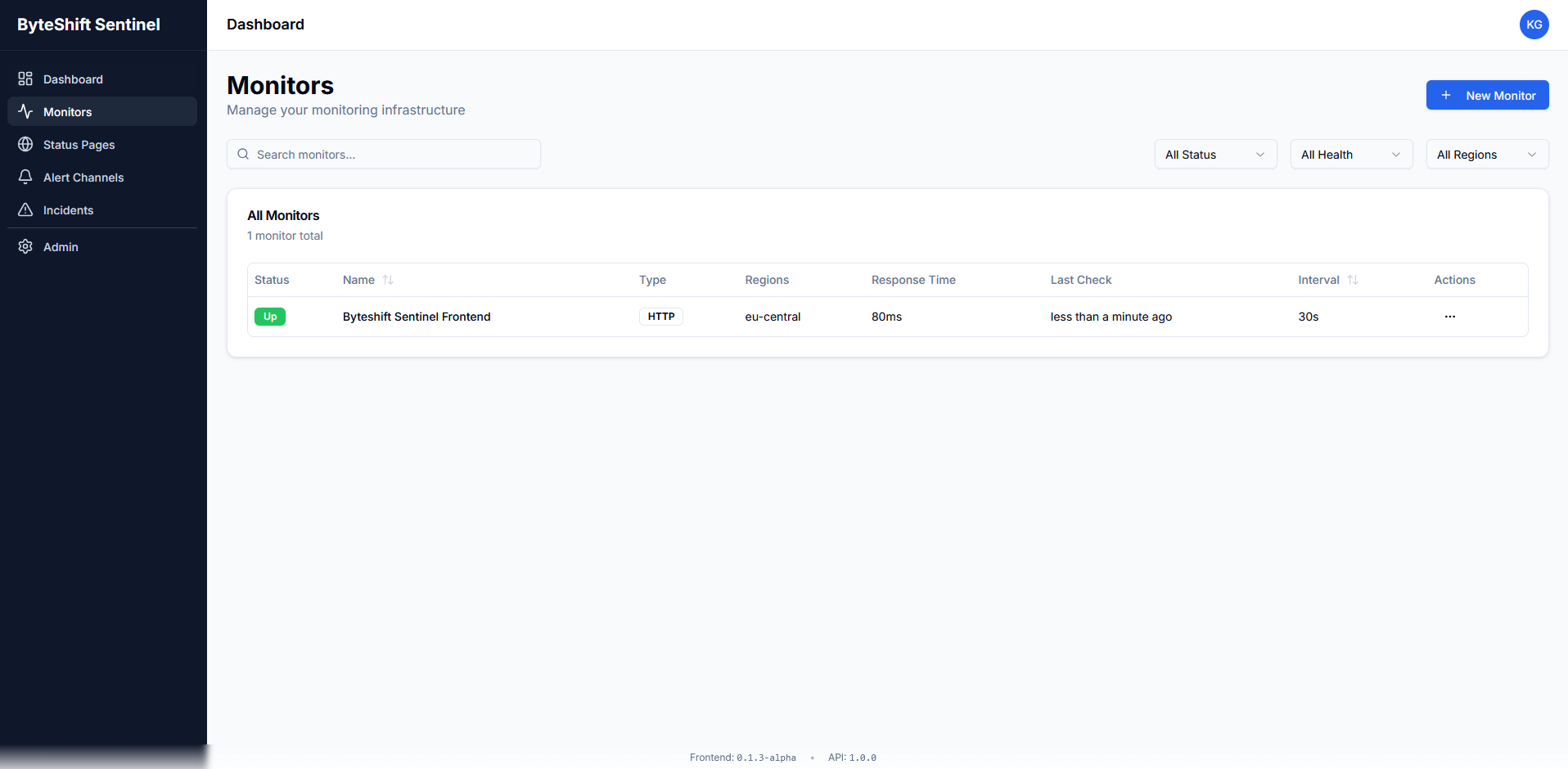This screenshot has height=769, width=1568.
Task: Sort by Interval column arrows icon
Action: click(x=1353, y=280)
